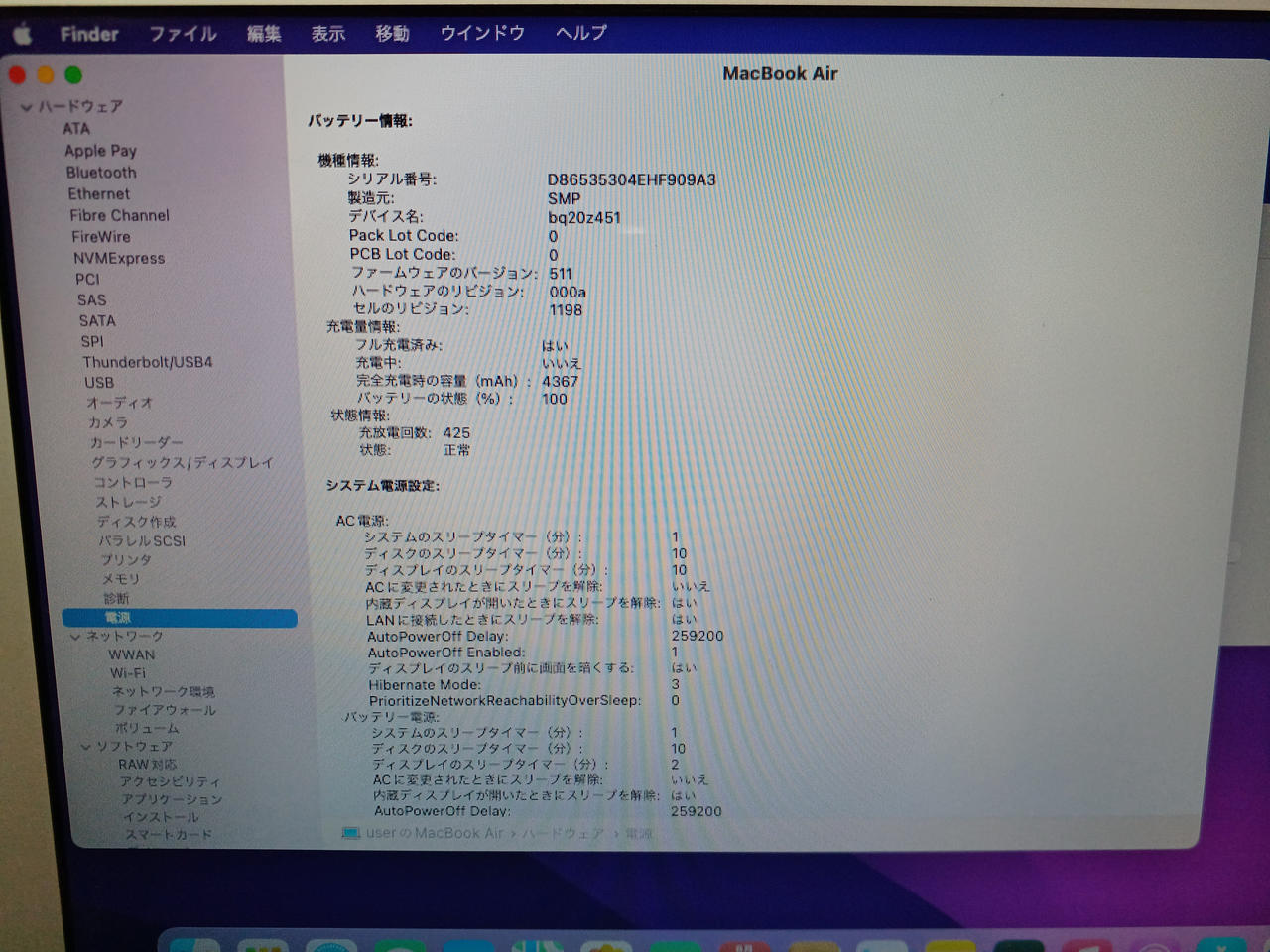Open the ファイル menu

183,34
